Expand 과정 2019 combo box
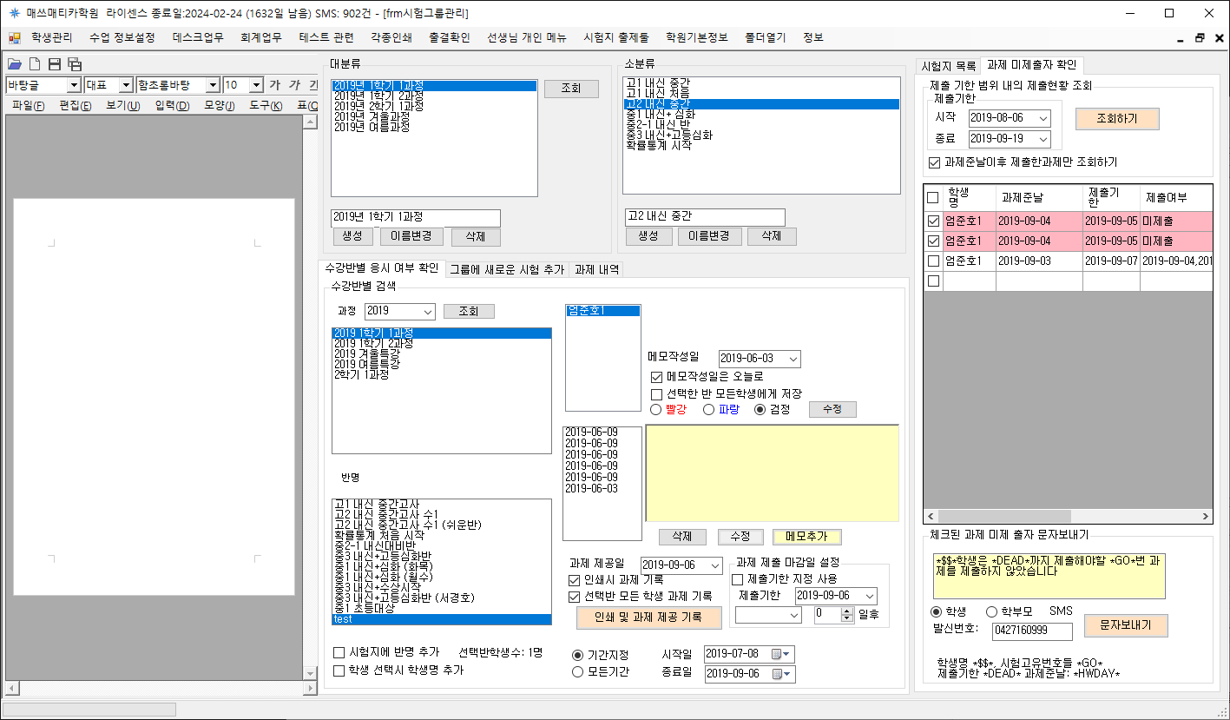This screenshot has width=1230, height=720. point(428,312)
